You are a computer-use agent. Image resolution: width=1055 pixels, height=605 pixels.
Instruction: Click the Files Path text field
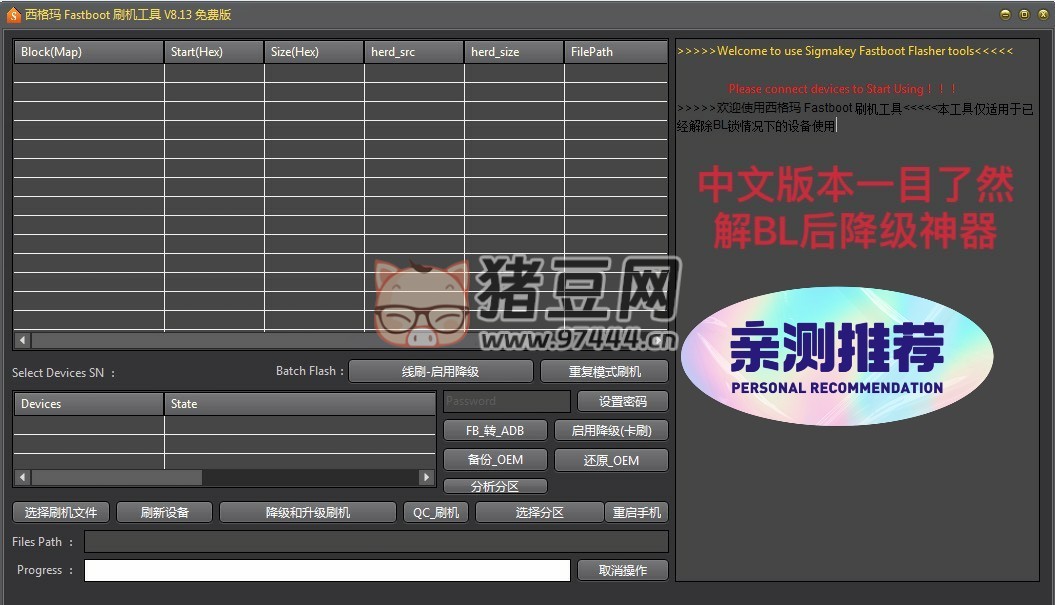pos(376,542)
